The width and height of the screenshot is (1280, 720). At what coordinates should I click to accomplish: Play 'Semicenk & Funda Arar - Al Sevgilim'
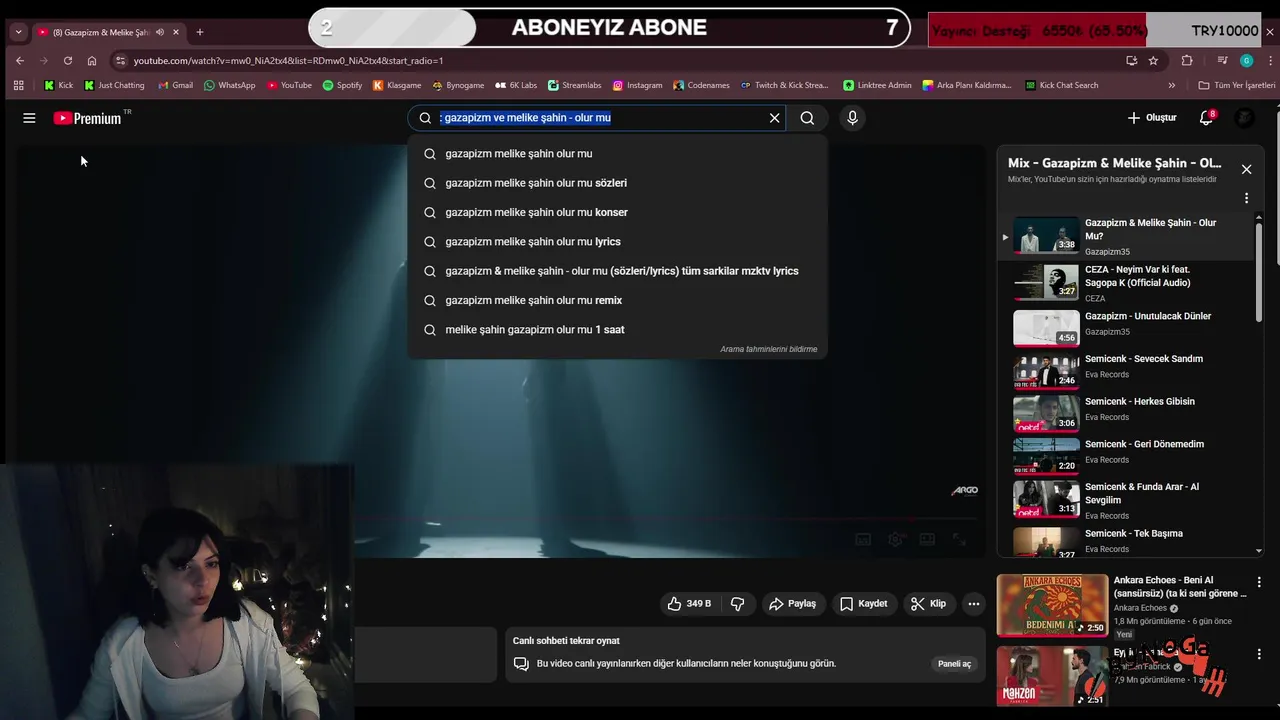(x=1125, y=499)
